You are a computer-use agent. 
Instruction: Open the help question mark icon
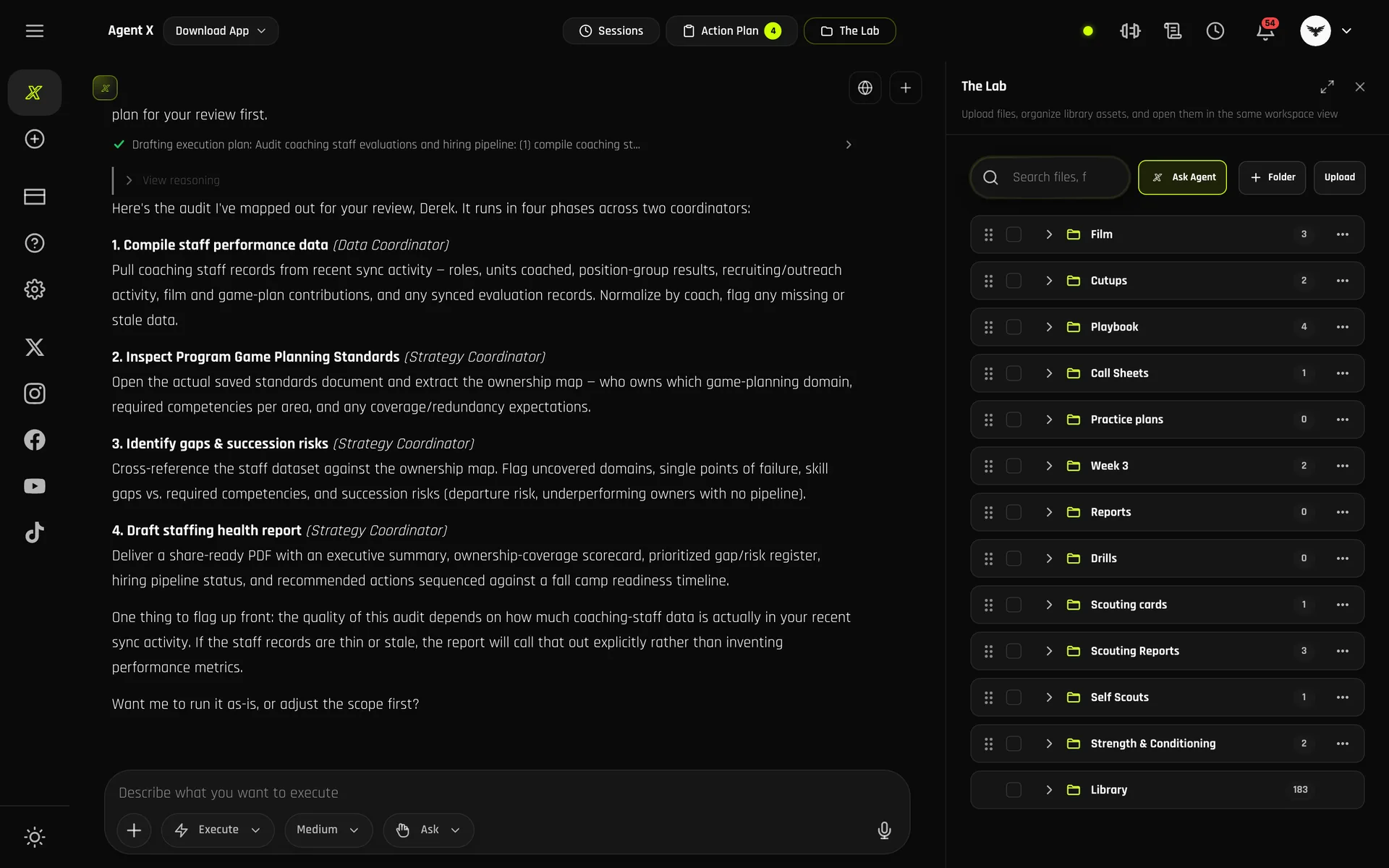pos(35,243)
